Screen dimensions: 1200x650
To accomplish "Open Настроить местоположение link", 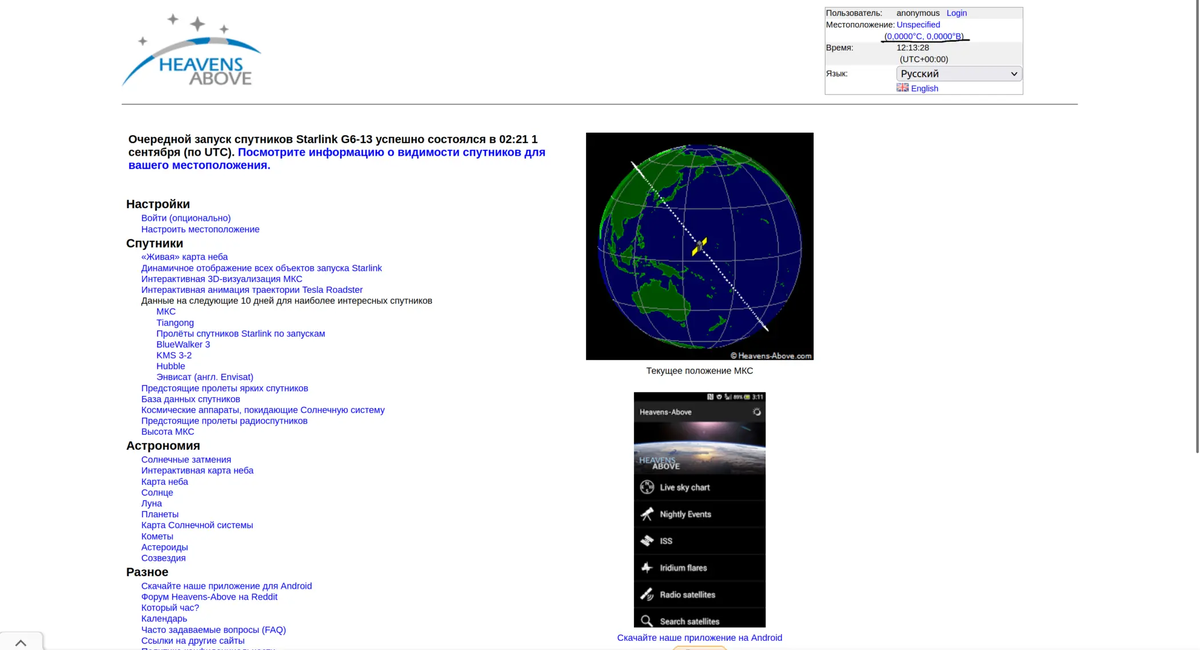I will point(200,229).
